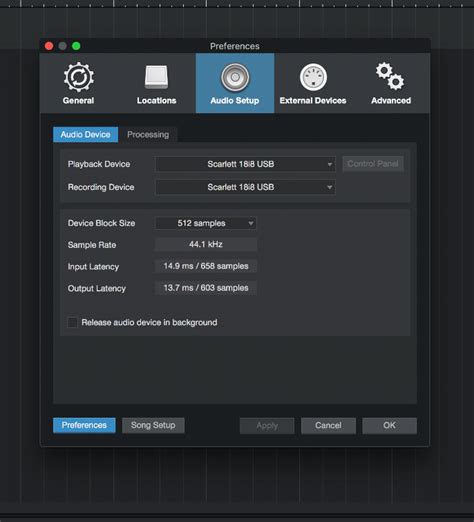Switch to the Processing tab

pos(148,135)
